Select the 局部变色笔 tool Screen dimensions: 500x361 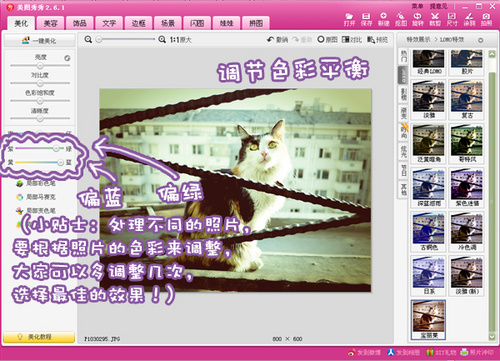click(36, 211)
